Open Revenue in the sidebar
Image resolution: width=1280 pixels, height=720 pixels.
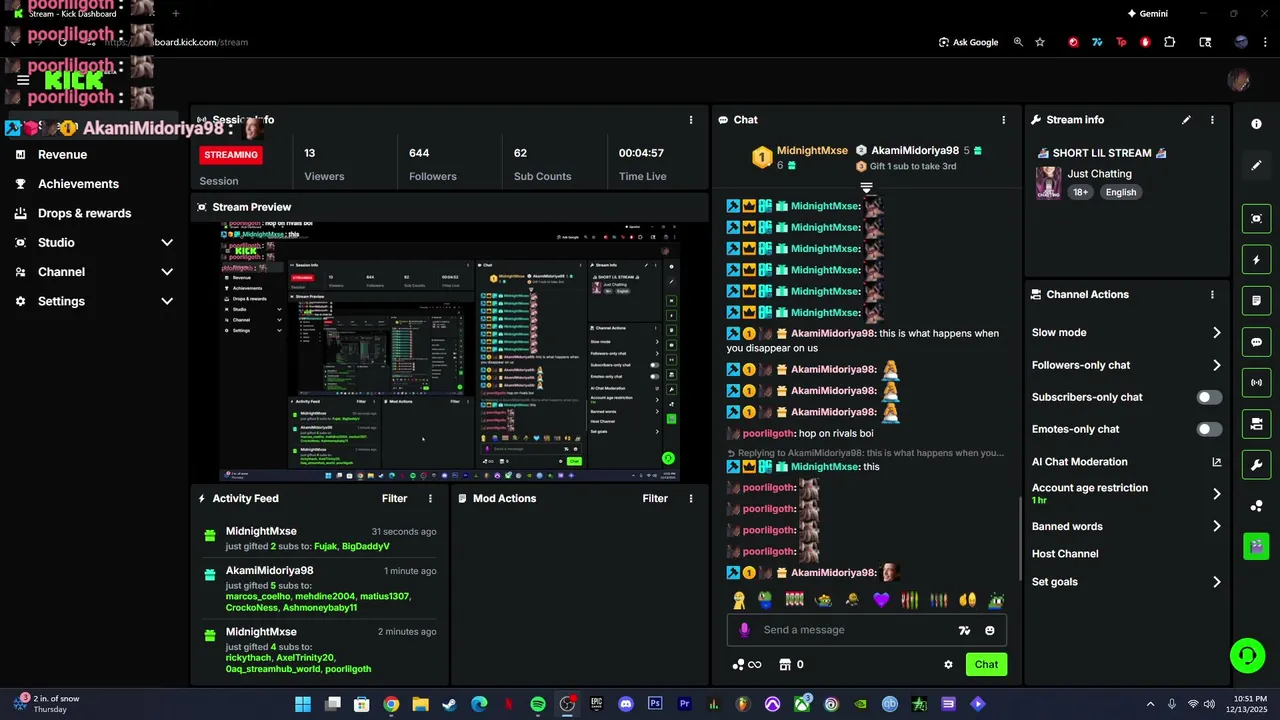pos(62,155)
